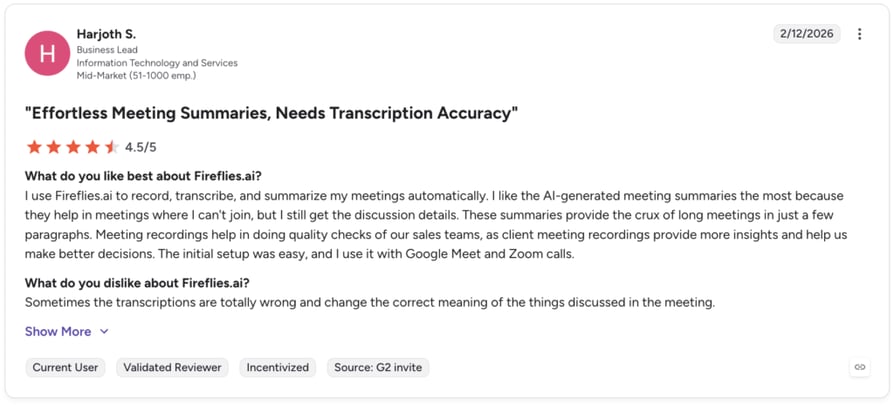Copy the review link via chain icon

pyautogui.click(x=860, y=367)
